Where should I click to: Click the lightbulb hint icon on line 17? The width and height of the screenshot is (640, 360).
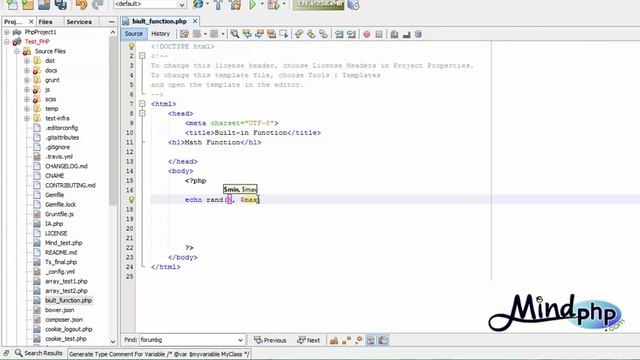131,200
